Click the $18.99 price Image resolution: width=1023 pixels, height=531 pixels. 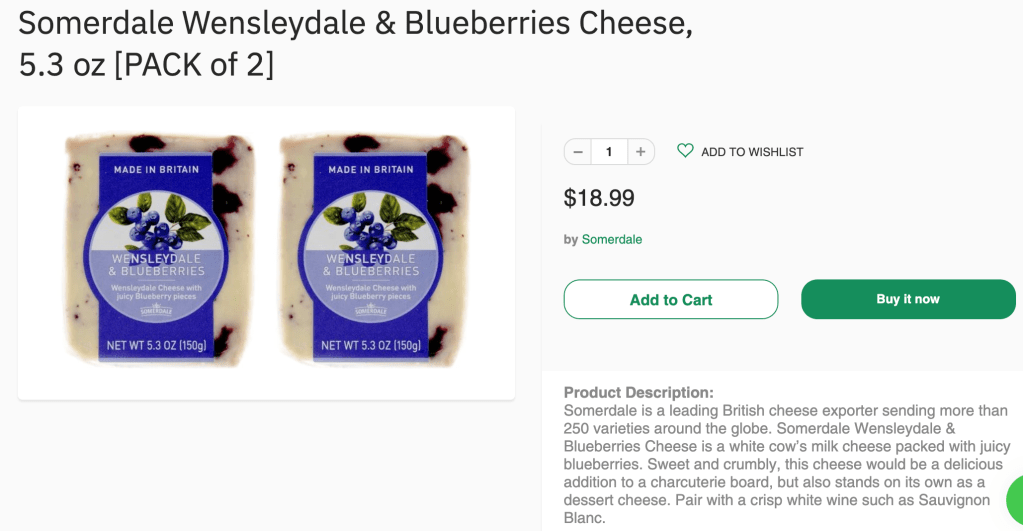point(599,198)
